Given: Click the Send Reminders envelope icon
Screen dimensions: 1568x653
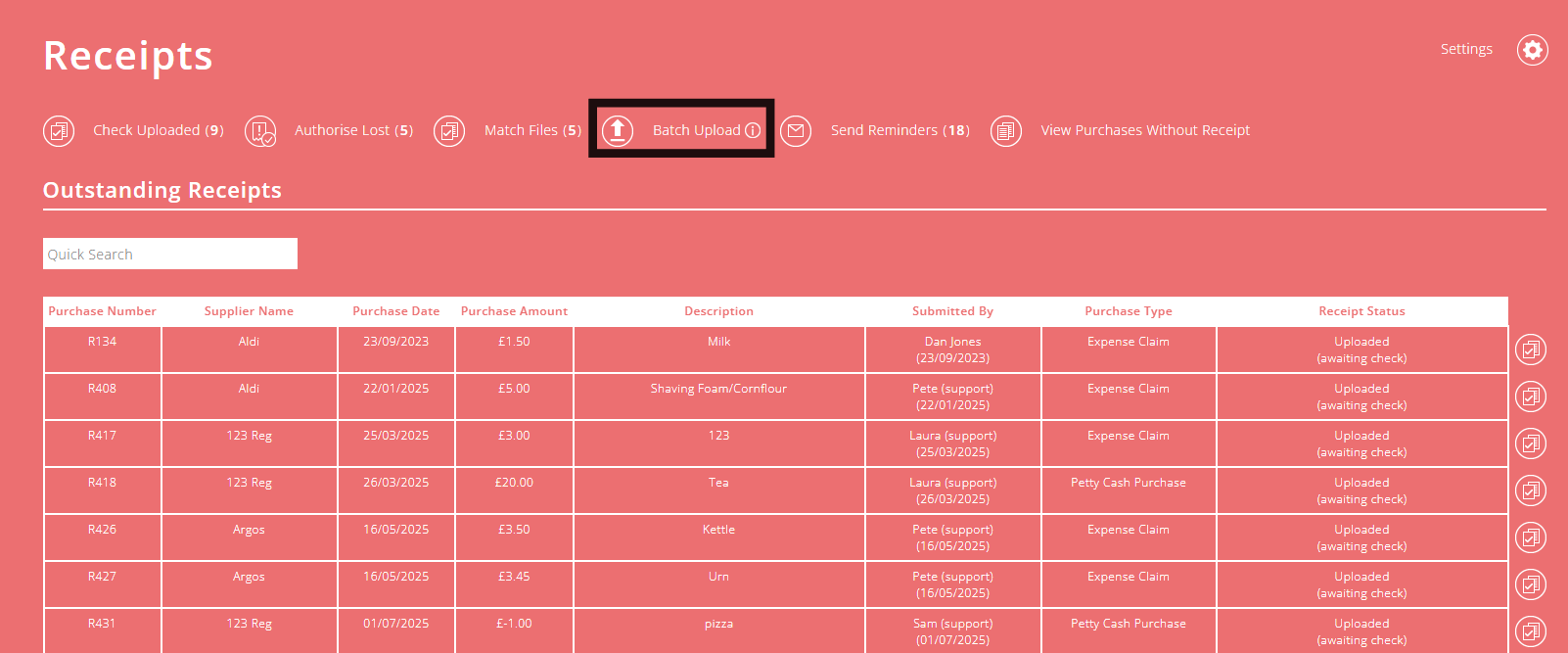Looking at the screenshot, I should tap(796, 130).
